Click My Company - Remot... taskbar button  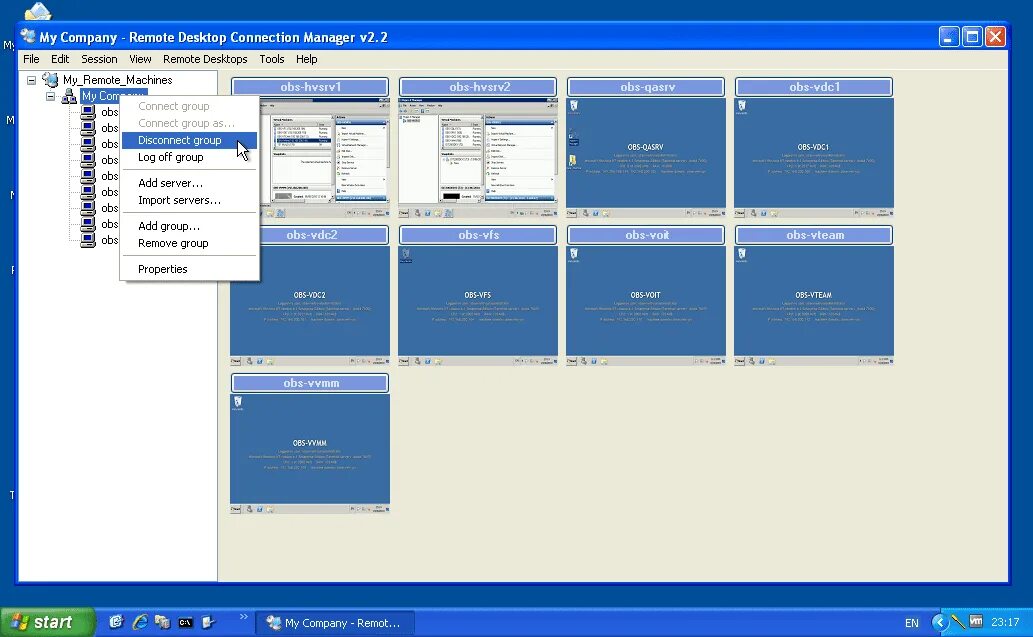335,623
